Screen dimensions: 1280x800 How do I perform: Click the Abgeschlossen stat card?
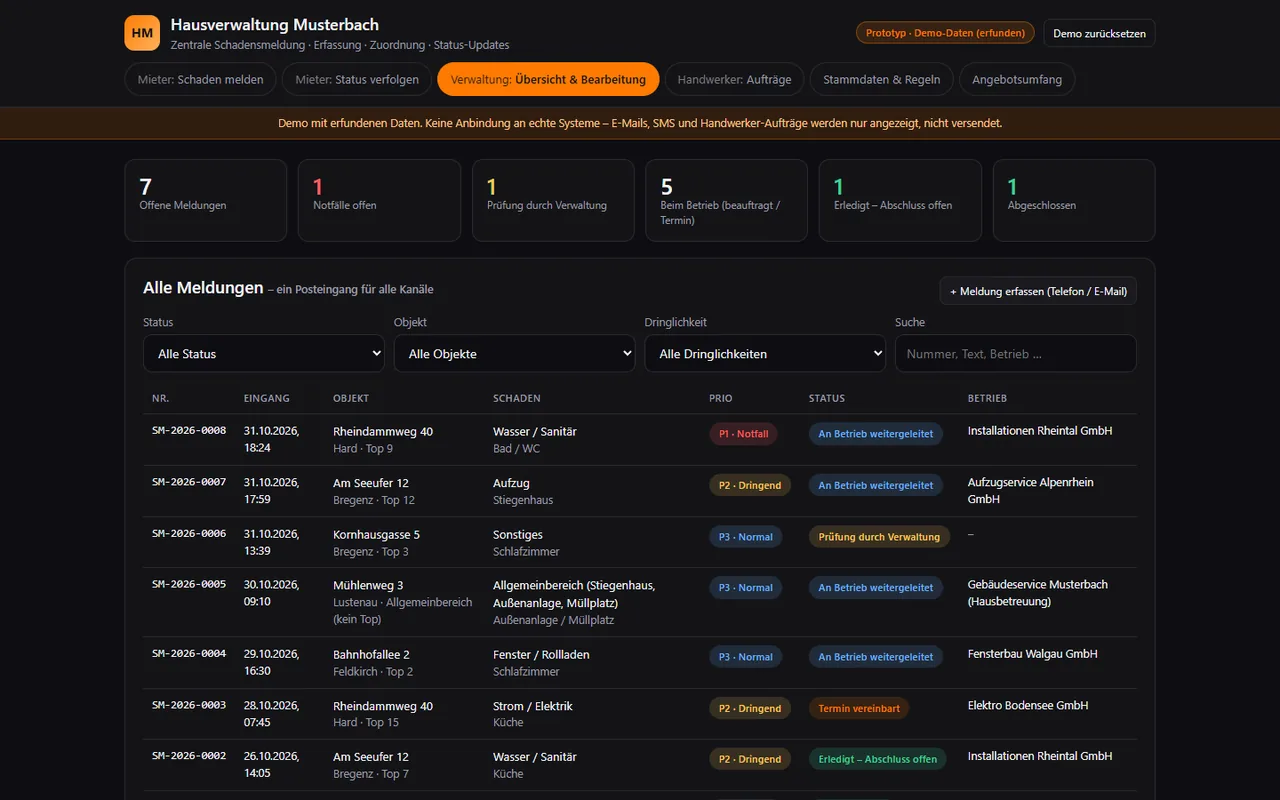pos(1074,200)
